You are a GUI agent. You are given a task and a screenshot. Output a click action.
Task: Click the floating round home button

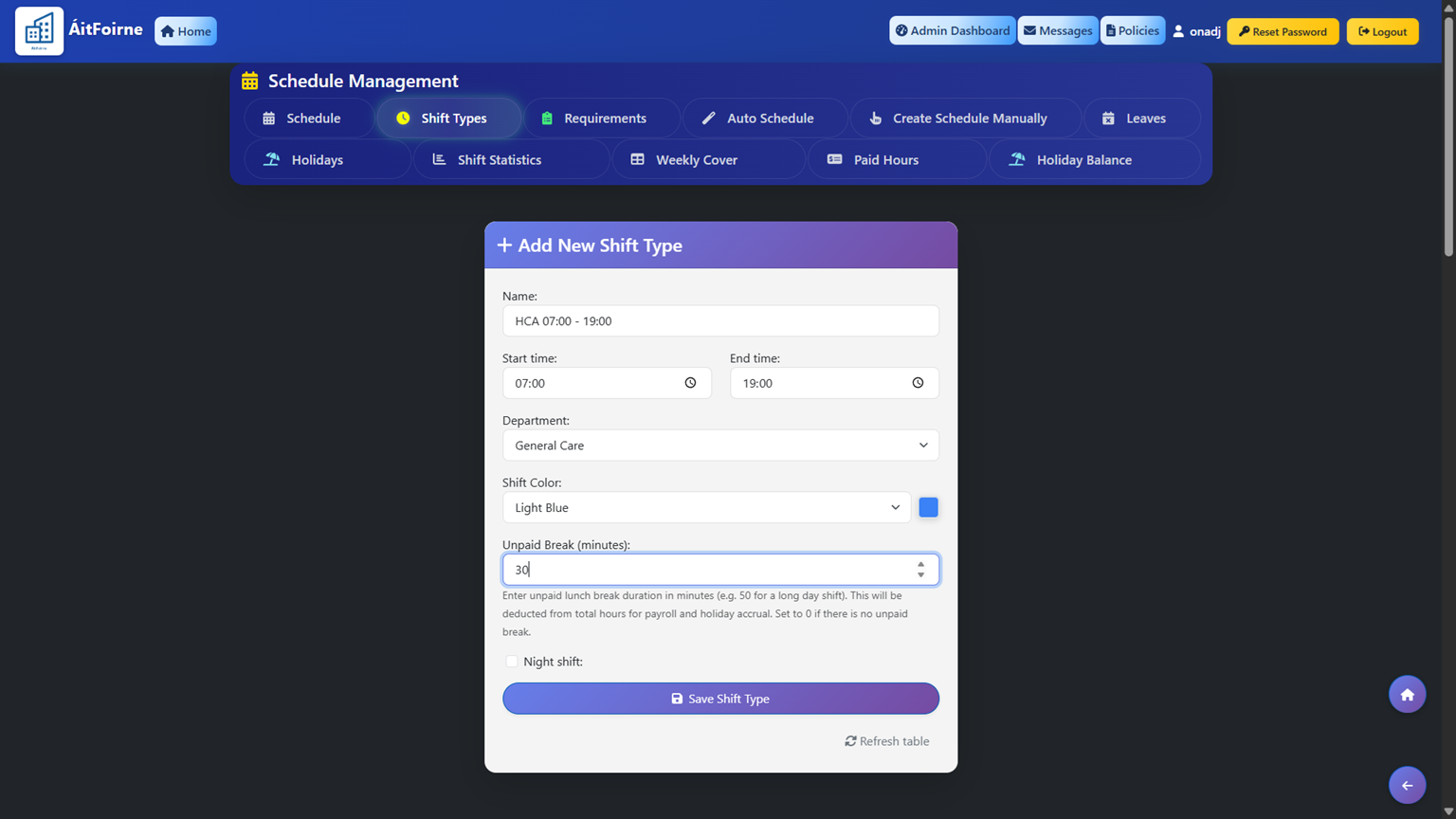(x=1407, y=695)
